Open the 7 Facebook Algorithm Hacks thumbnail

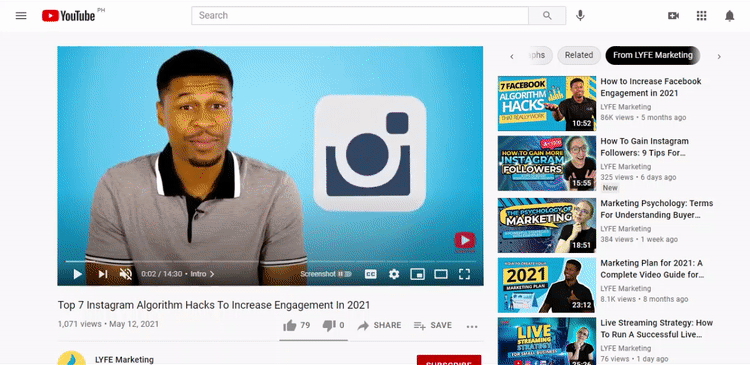(547, 103)
